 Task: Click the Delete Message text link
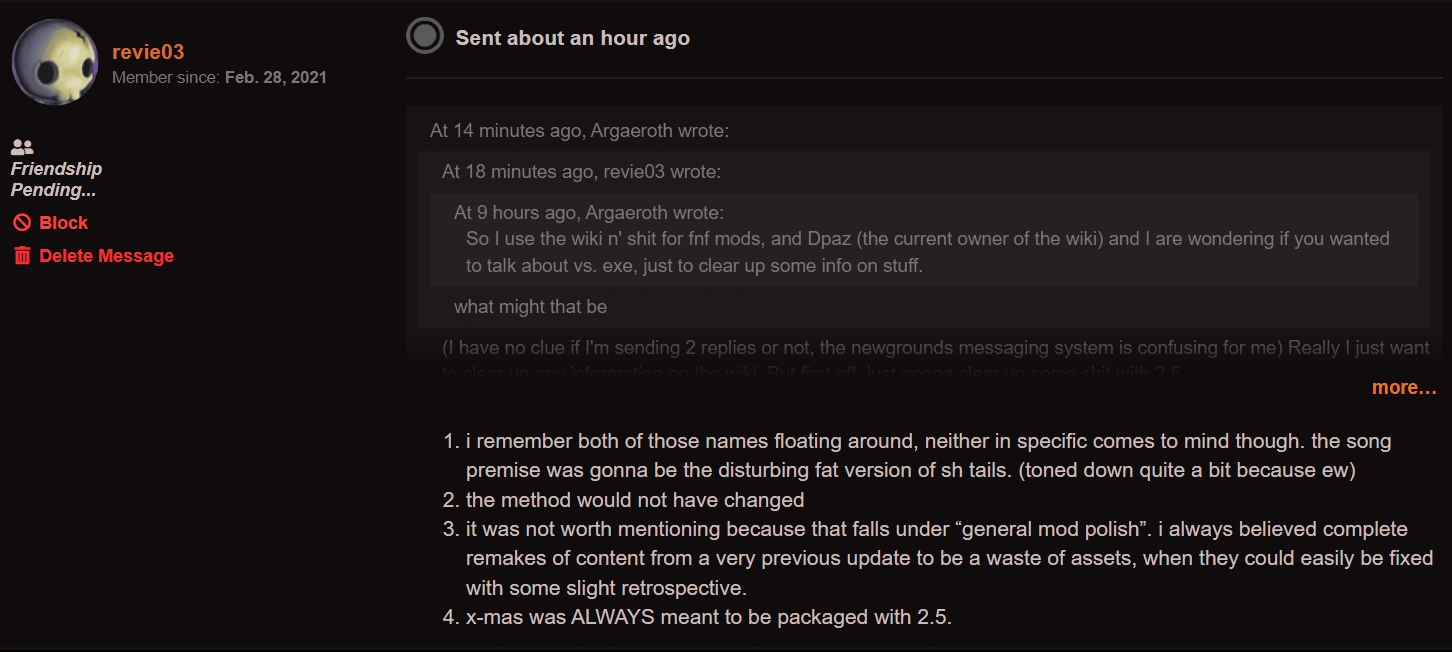(x=106, y=256)
